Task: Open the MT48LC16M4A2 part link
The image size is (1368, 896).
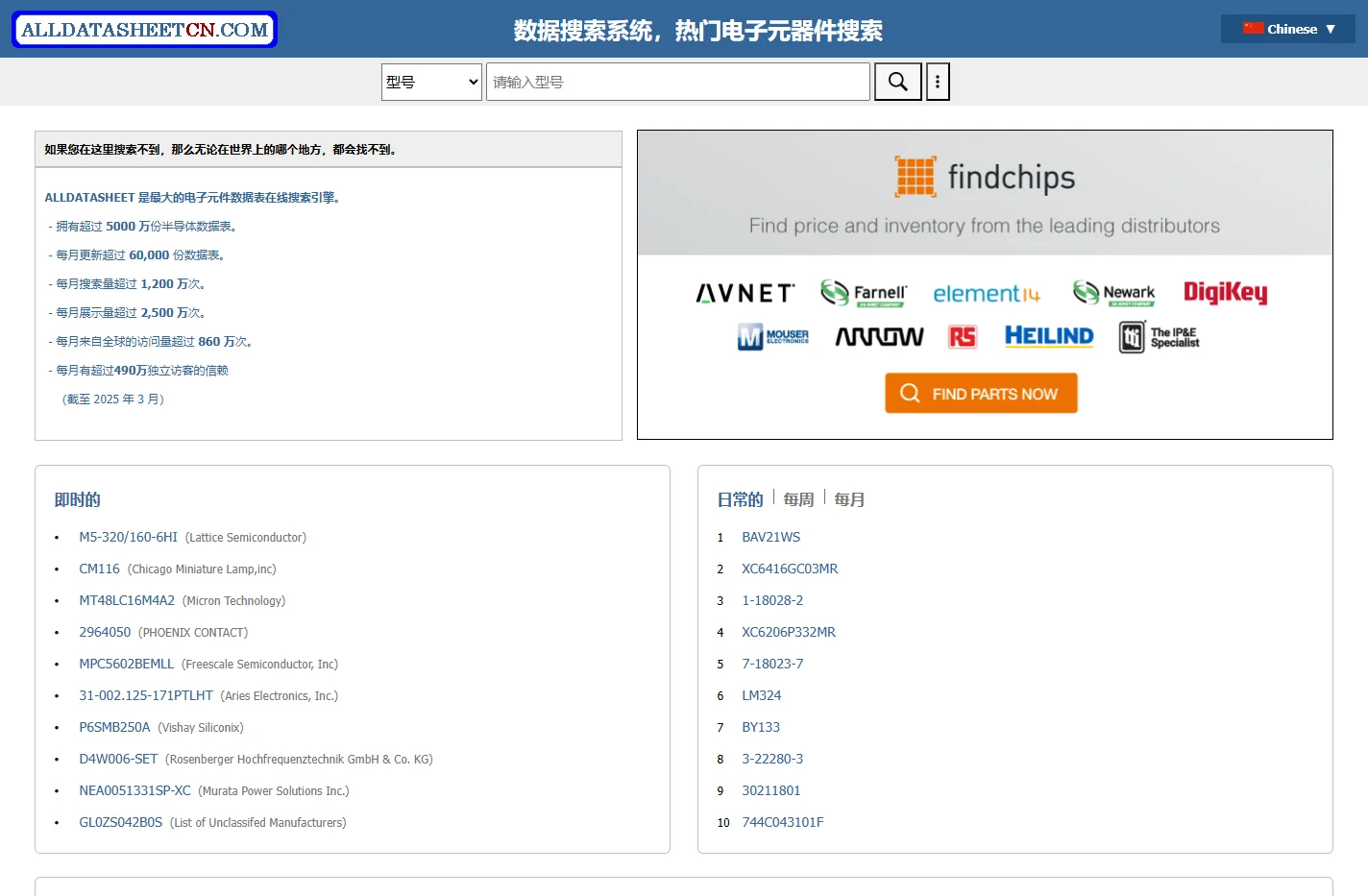Action: click(x=127, y=600)
